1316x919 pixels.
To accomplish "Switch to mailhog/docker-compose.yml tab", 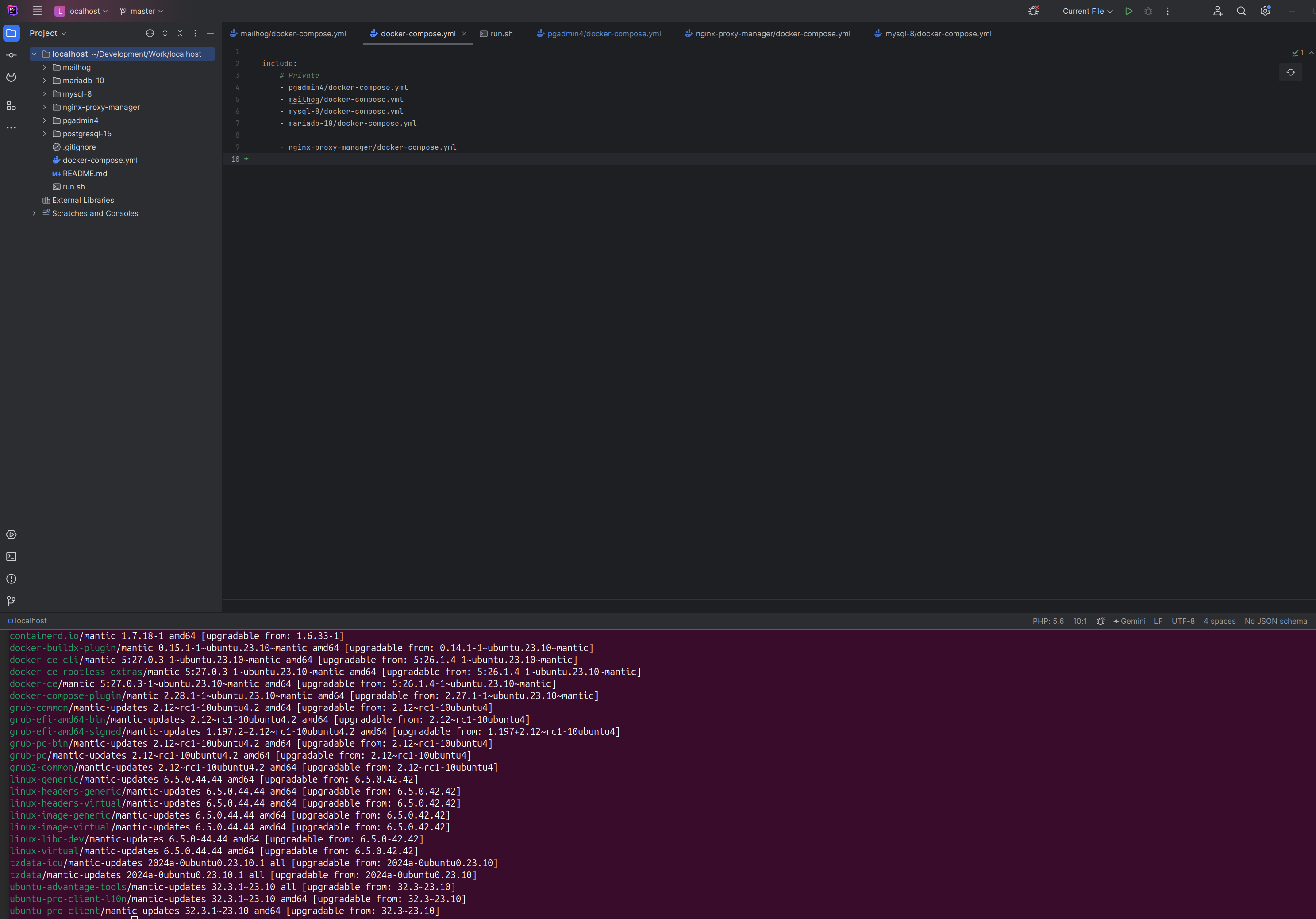I will pyautogui.click(x=288, y=34).
